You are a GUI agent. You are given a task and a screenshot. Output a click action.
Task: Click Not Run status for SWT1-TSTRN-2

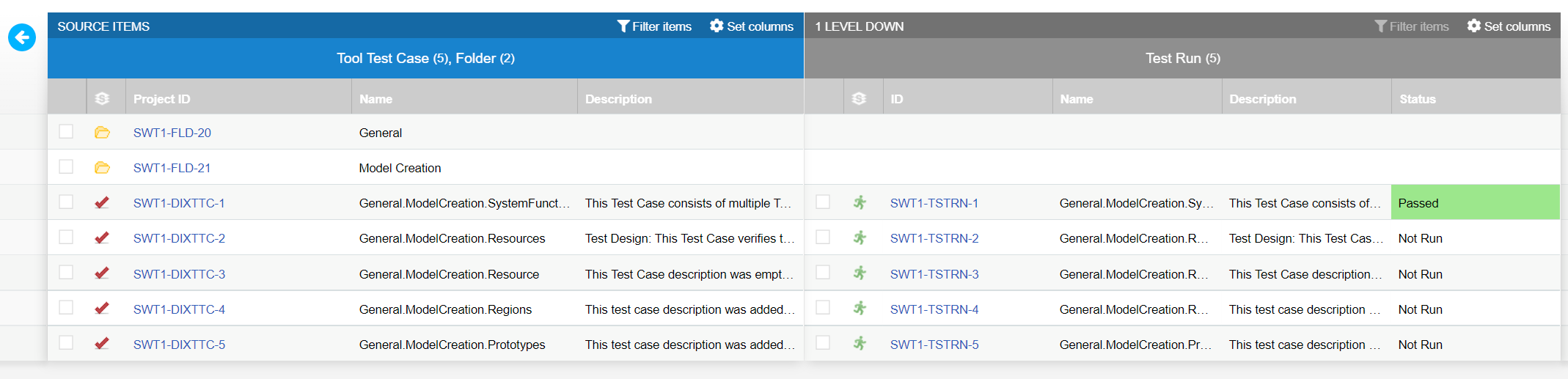tap(1420, 238)
